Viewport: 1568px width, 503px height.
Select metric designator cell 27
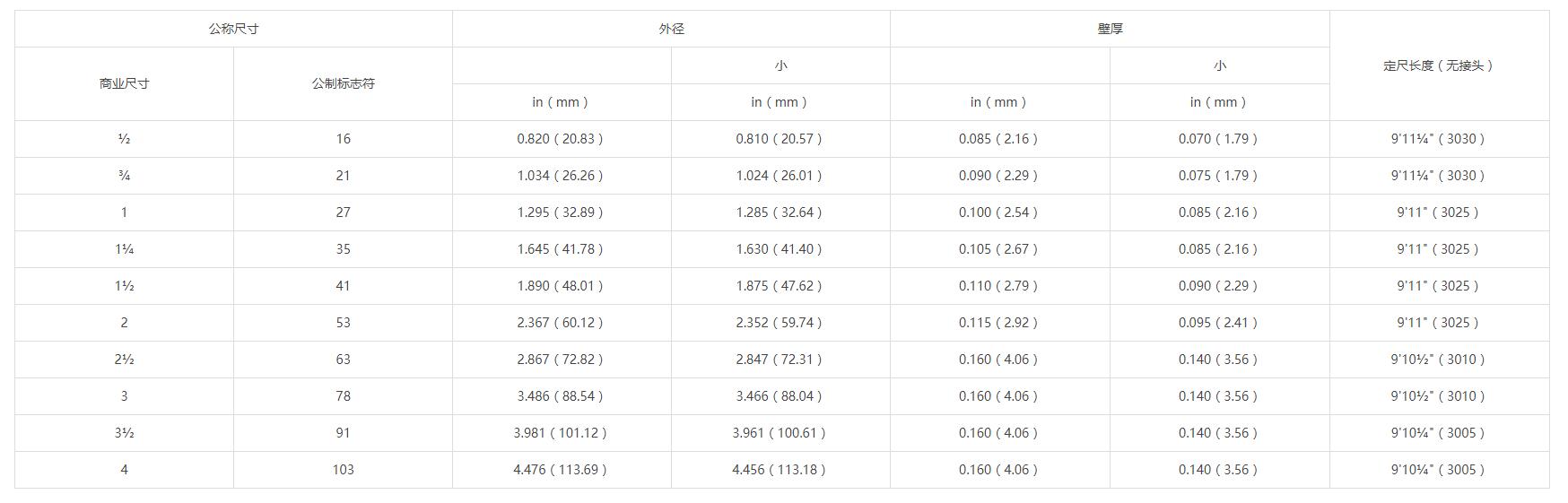pos(343,212)
